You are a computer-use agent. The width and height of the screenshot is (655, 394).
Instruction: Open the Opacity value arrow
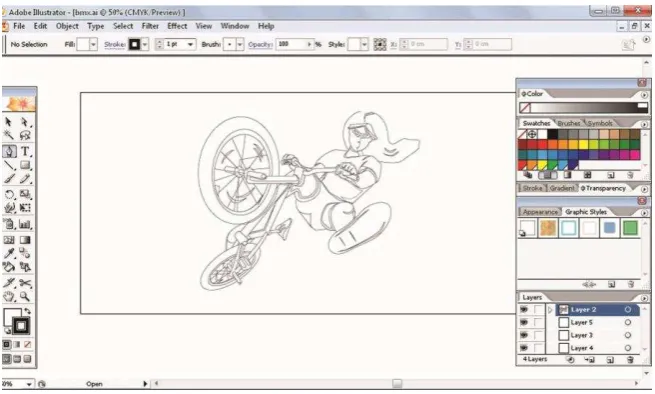click(310, 44)
